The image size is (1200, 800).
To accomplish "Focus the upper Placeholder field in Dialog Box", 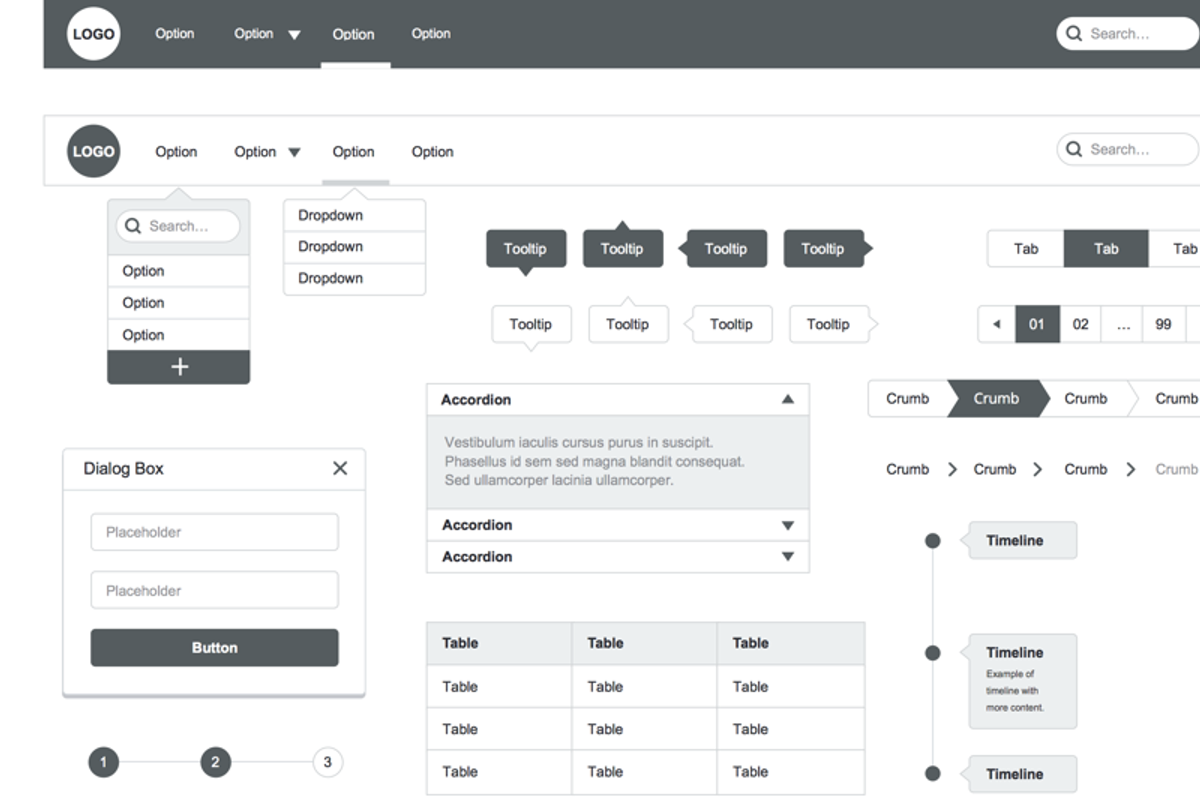I will click(x=215, y=533).
